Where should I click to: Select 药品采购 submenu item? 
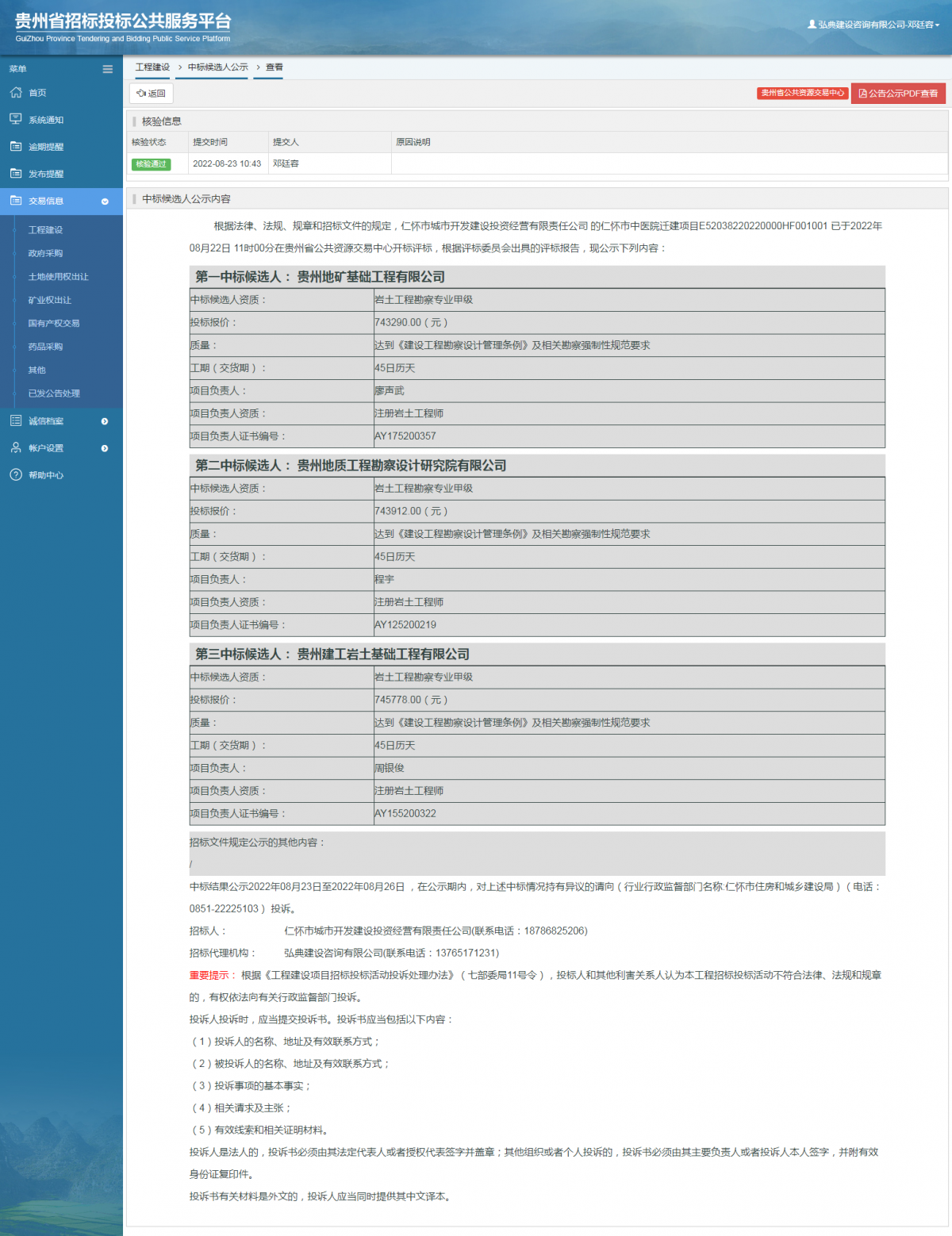point(45,347)
